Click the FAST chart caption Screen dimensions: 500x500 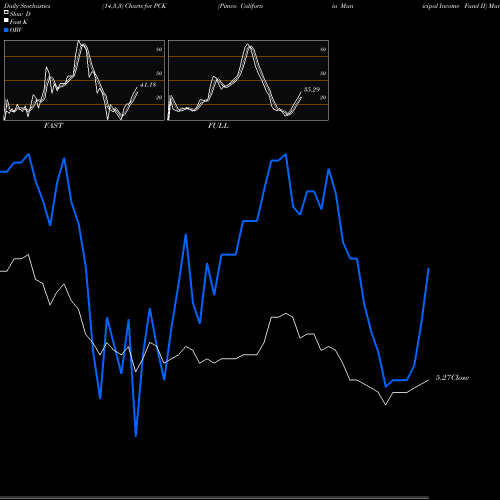53,126
